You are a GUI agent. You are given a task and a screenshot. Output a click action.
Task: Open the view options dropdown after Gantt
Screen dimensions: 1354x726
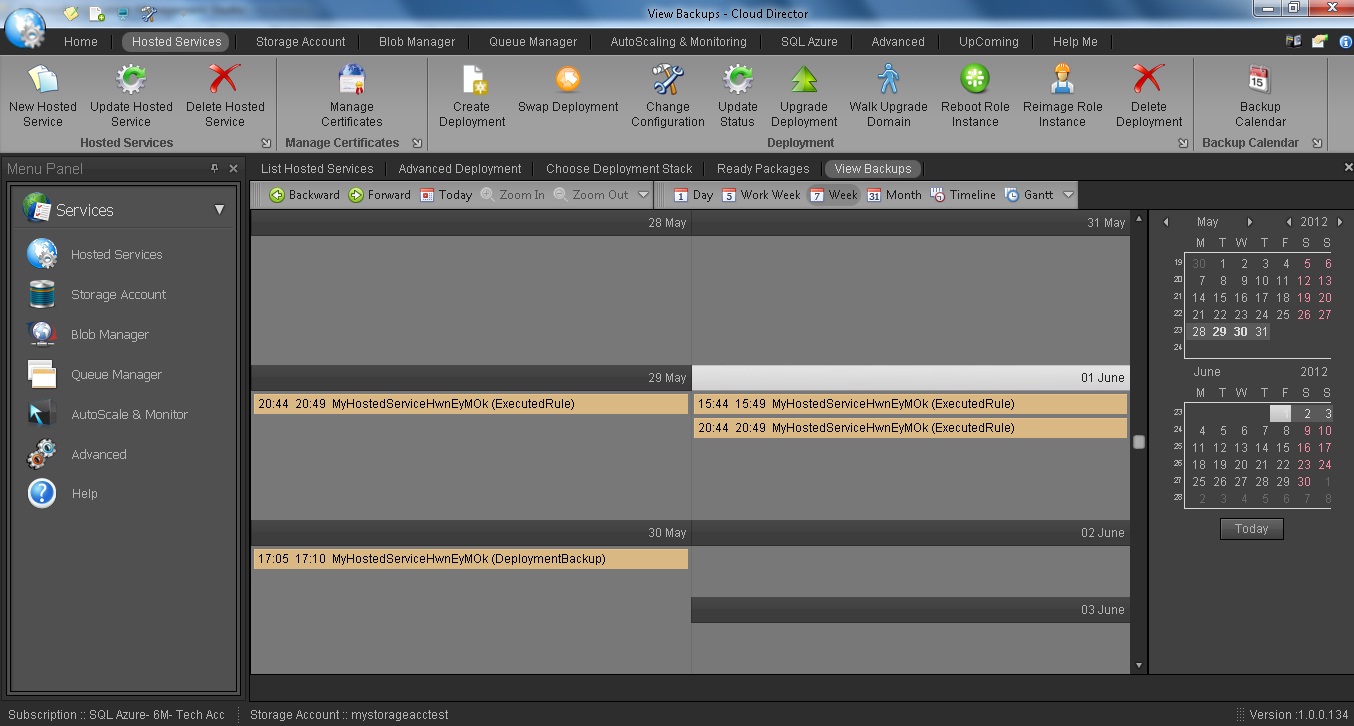(1068, 195)
